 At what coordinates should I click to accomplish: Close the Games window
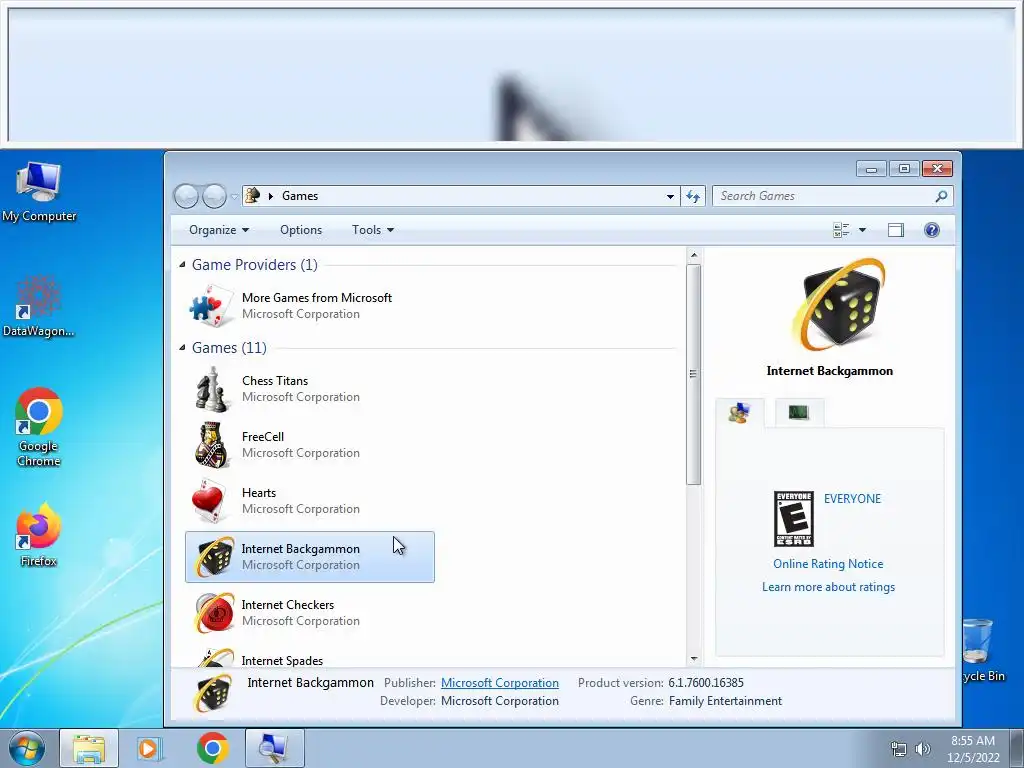[x=937, y=169]
